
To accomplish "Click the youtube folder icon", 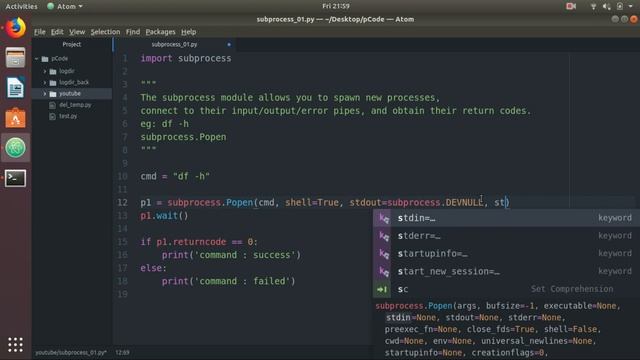I will (53, 94).
